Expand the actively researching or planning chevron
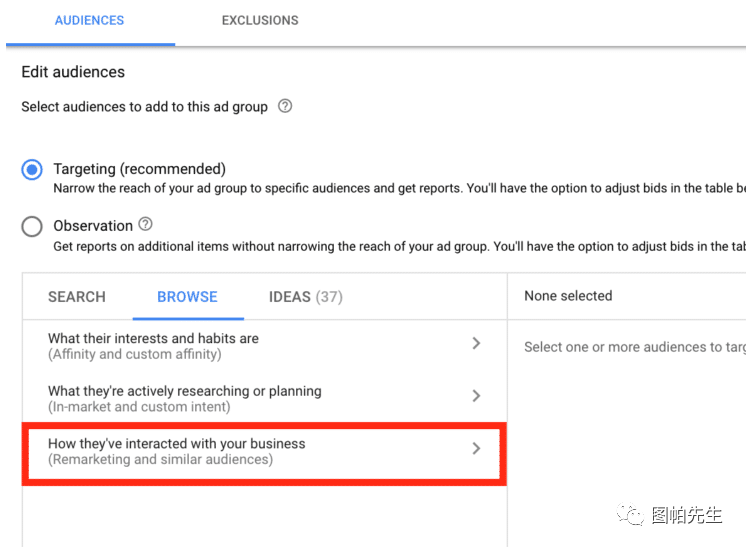The width and height of the screenshot is (746, 547). (476, 396)
